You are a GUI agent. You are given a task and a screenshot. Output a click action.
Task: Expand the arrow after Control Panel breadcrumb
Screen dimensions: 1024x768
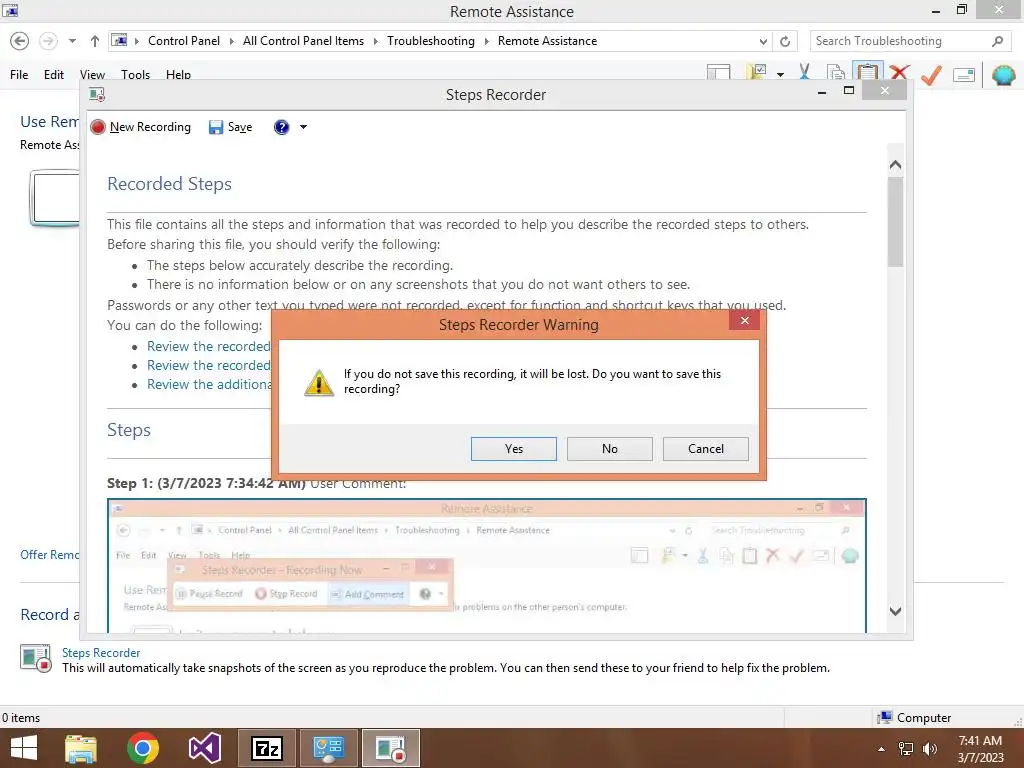(x=231, y=40)
